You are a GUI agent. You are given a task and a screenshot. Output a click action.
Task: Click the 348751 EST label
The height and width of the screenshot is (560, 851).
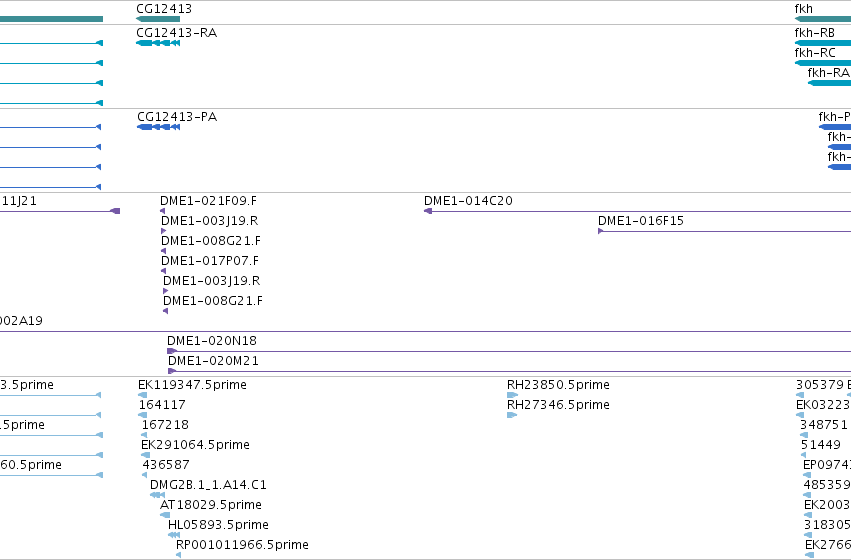tap(823, 425)
